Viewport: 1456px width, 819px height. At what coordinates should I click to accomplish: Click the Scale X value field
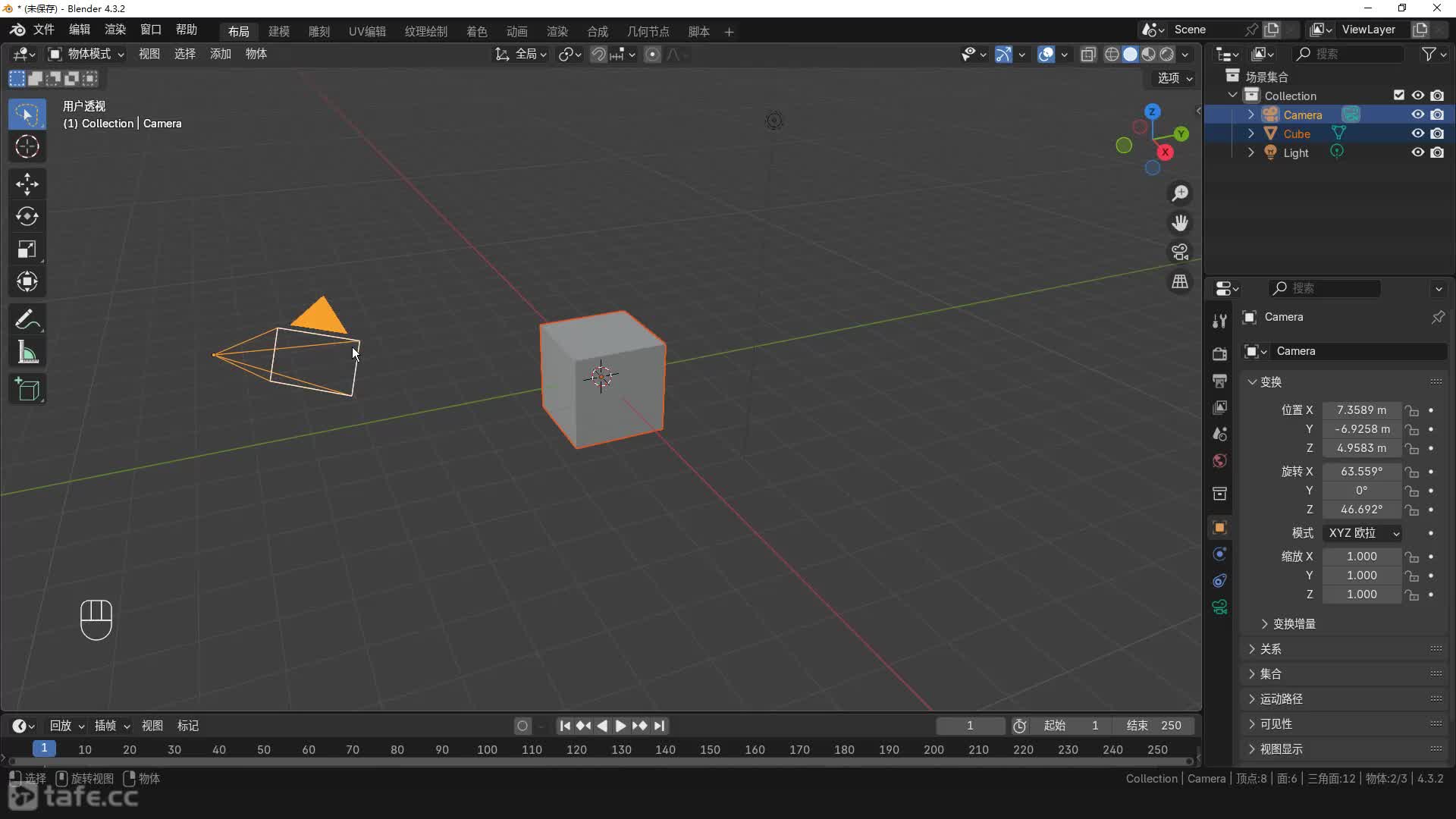coord(1361,557)
